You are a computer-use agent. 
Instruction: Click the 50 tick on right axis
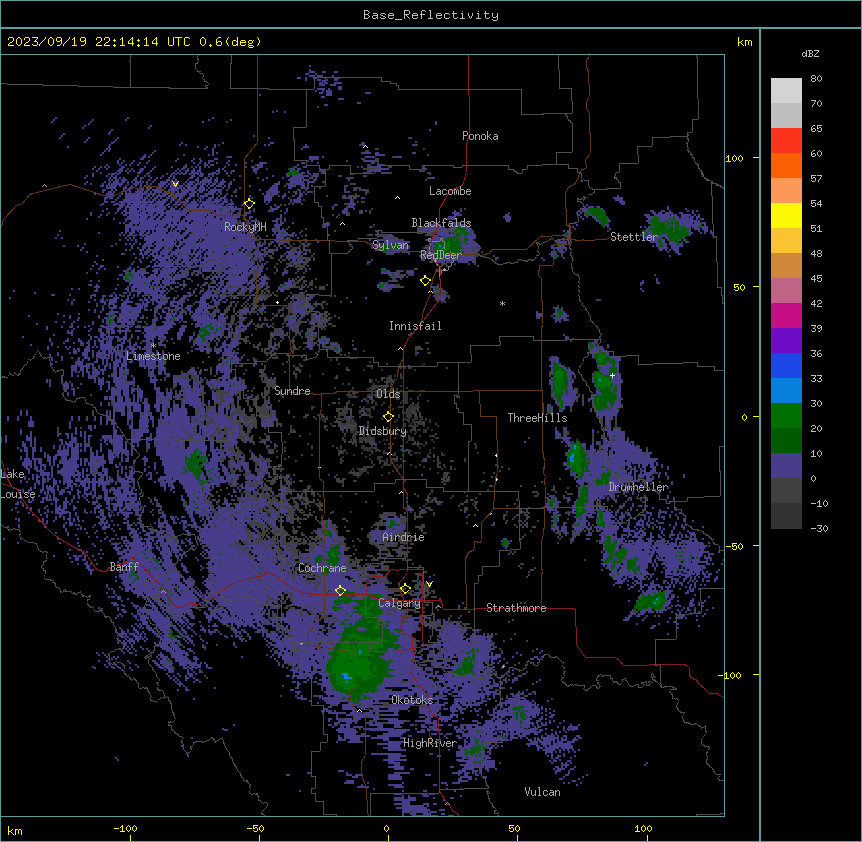[x=739, y=287]
